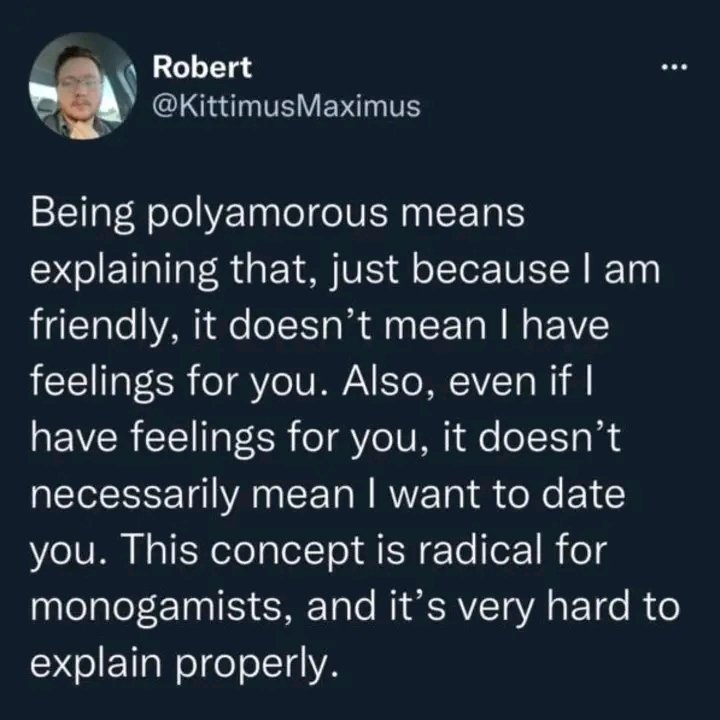
Task: Visit the @KittimusMaximus handle link
Action: (x=286, y=106)
